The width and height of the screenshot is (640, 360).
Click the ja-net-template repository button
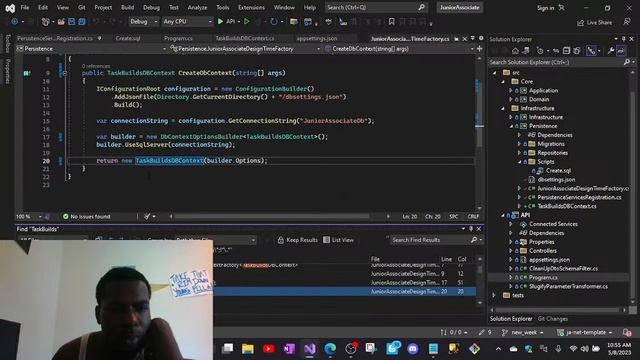click(585, 333)
